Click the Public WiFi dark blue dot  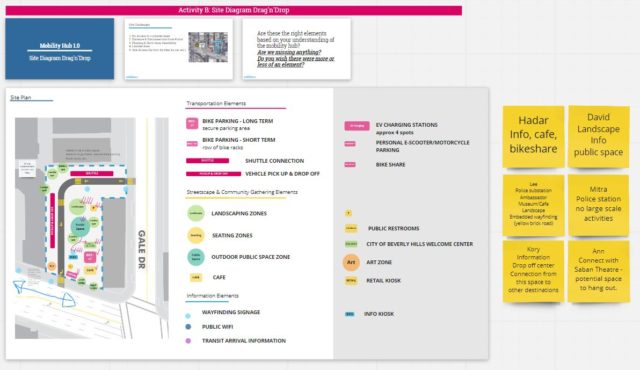coord(188,327)
